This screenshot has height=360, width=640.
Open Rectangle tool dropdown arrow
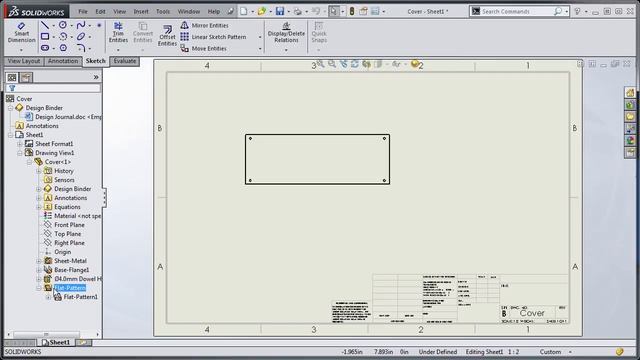[x=53, y=37]
